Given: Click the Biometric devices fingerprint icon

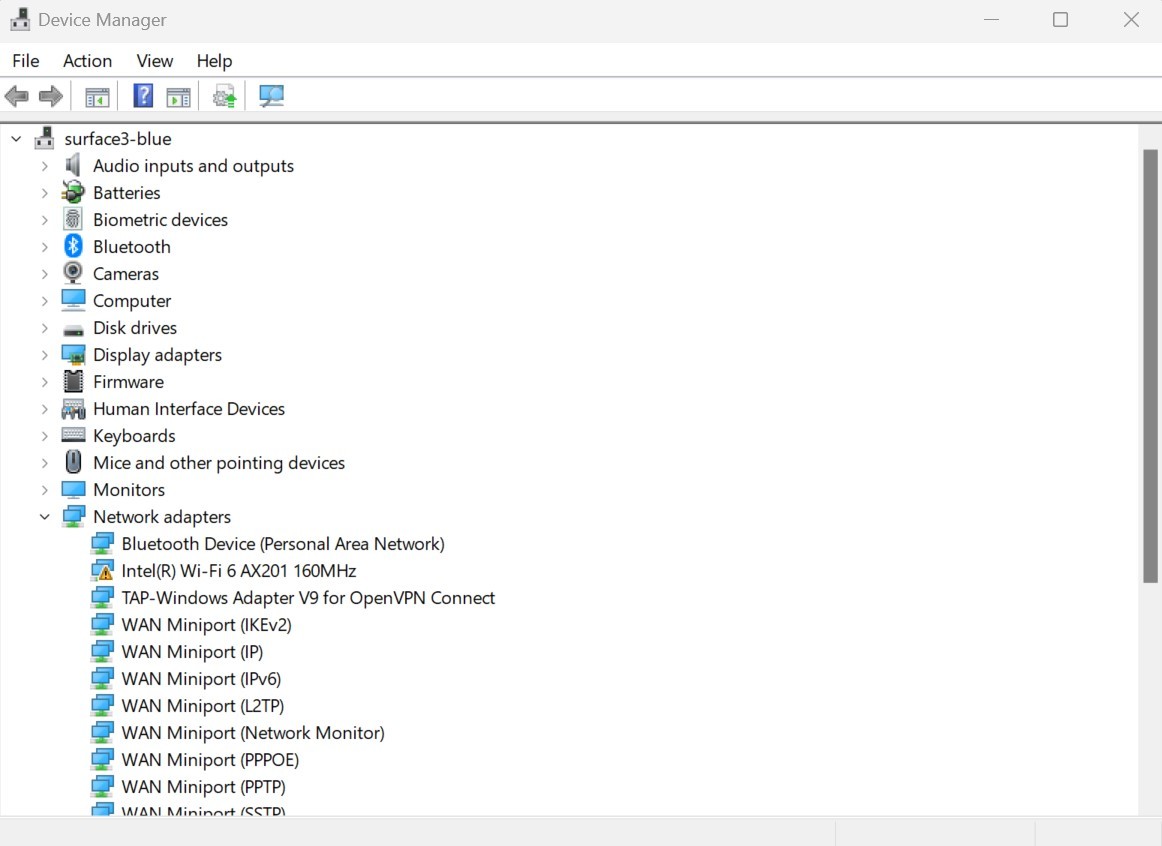Looking at the screenshot, I should (73, 219).
